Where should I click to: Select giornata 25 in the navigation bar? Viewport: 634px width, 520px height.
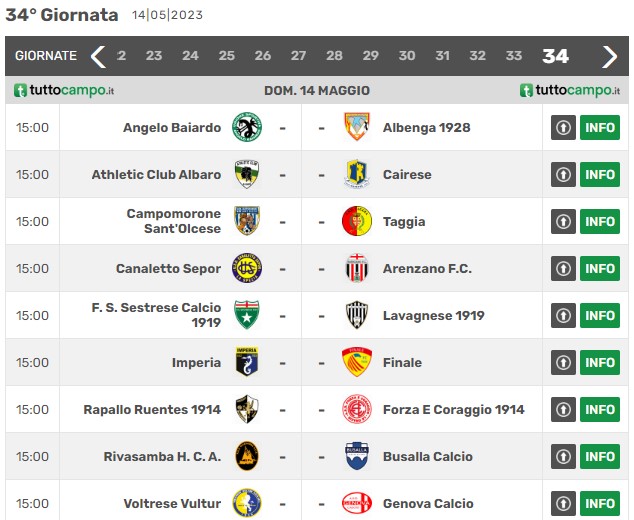tap(226, 55)
